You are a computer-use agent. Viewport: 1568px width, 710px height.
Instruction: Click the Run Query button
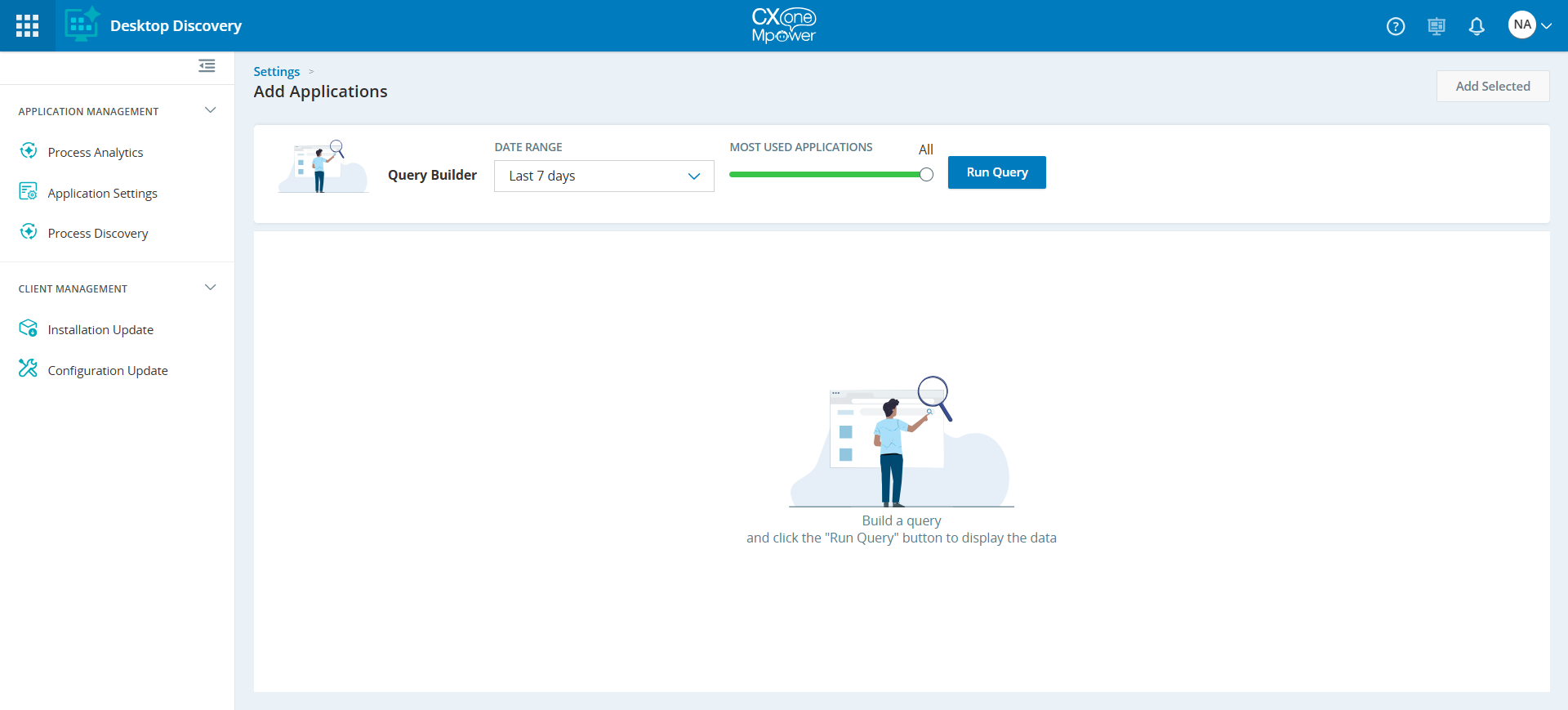click(996, 172)
